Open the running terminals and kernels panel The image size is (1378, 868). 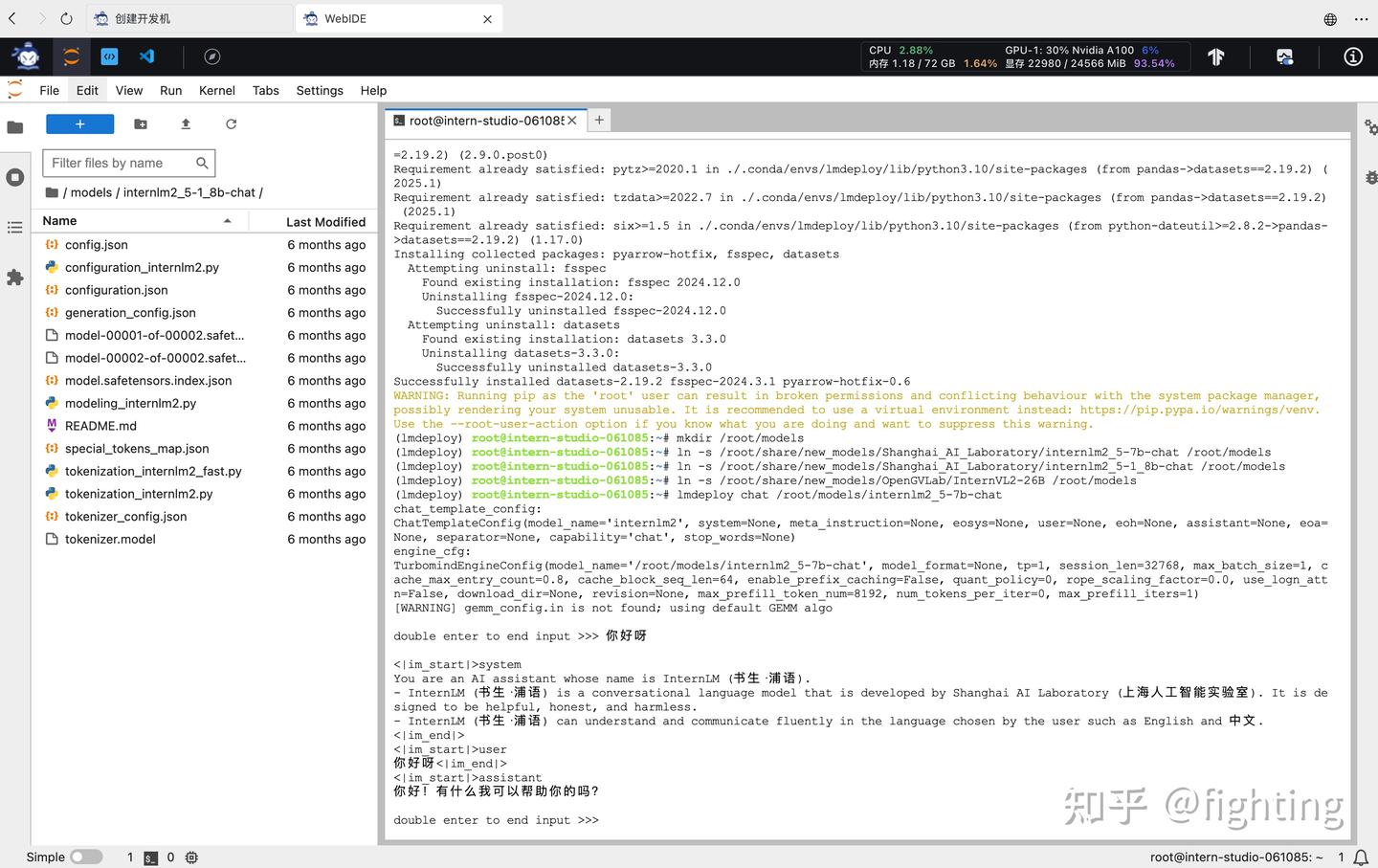[15, 176]
